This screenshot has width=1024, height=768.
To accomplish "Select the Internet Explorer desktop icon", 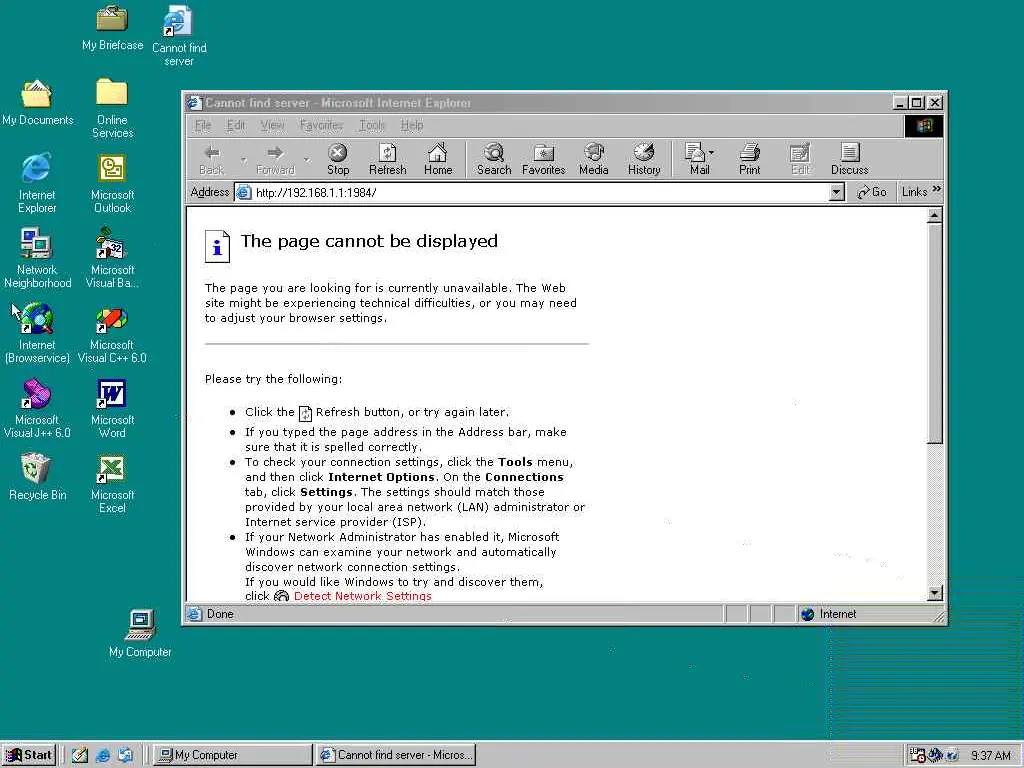I will point(37,183).
